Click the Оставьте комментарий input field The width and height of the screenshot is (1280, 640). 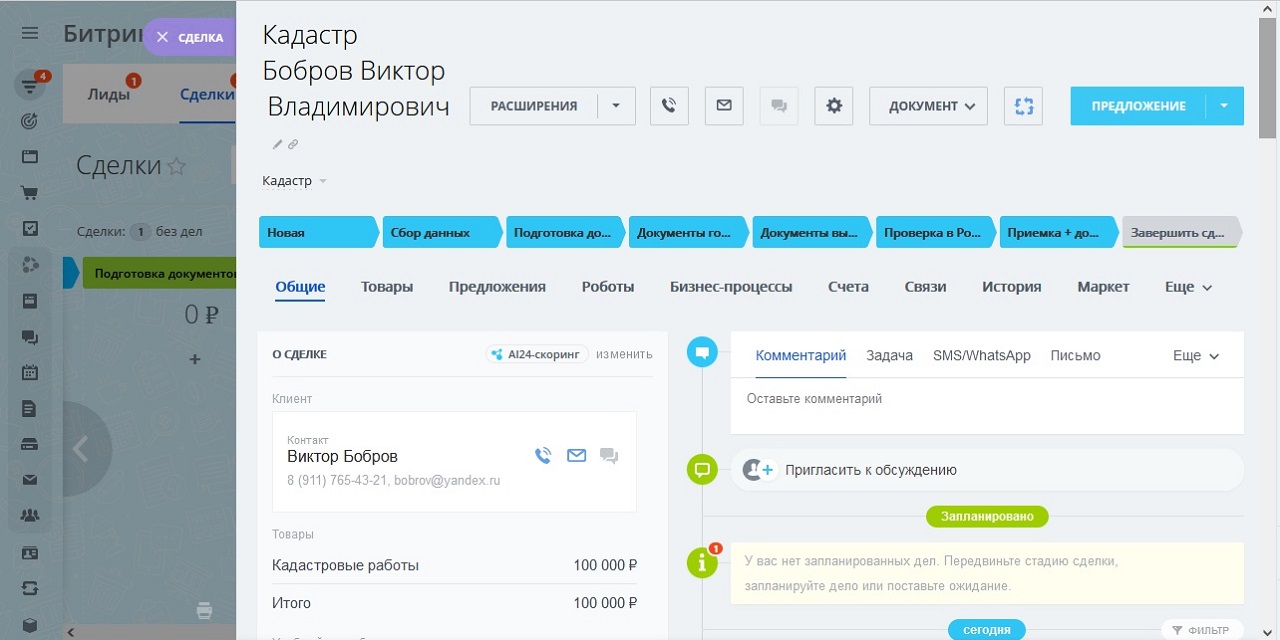click(x=985, y=399)
